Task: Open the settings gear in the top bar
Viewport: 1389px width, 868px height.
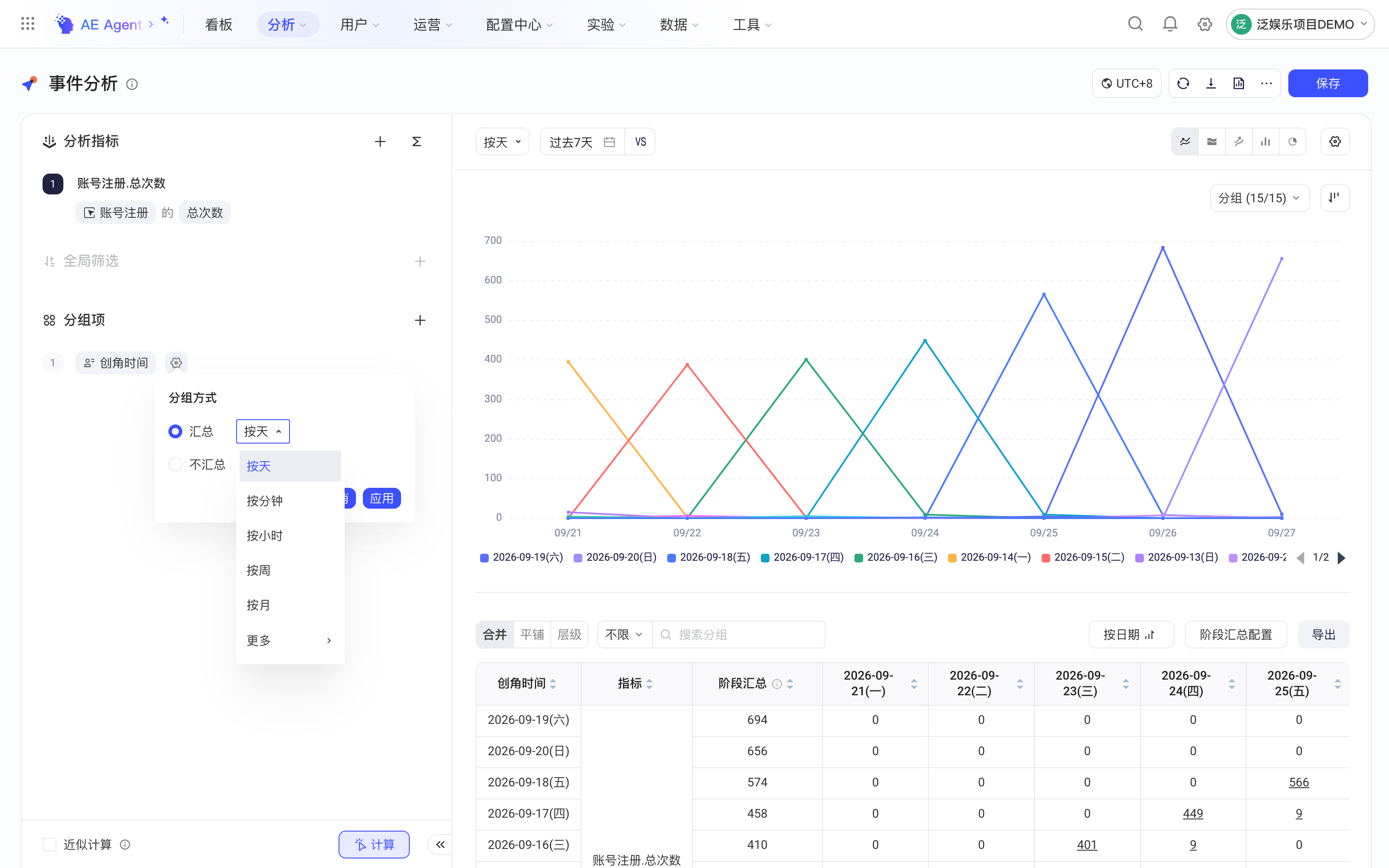Action: [1205, 24]
